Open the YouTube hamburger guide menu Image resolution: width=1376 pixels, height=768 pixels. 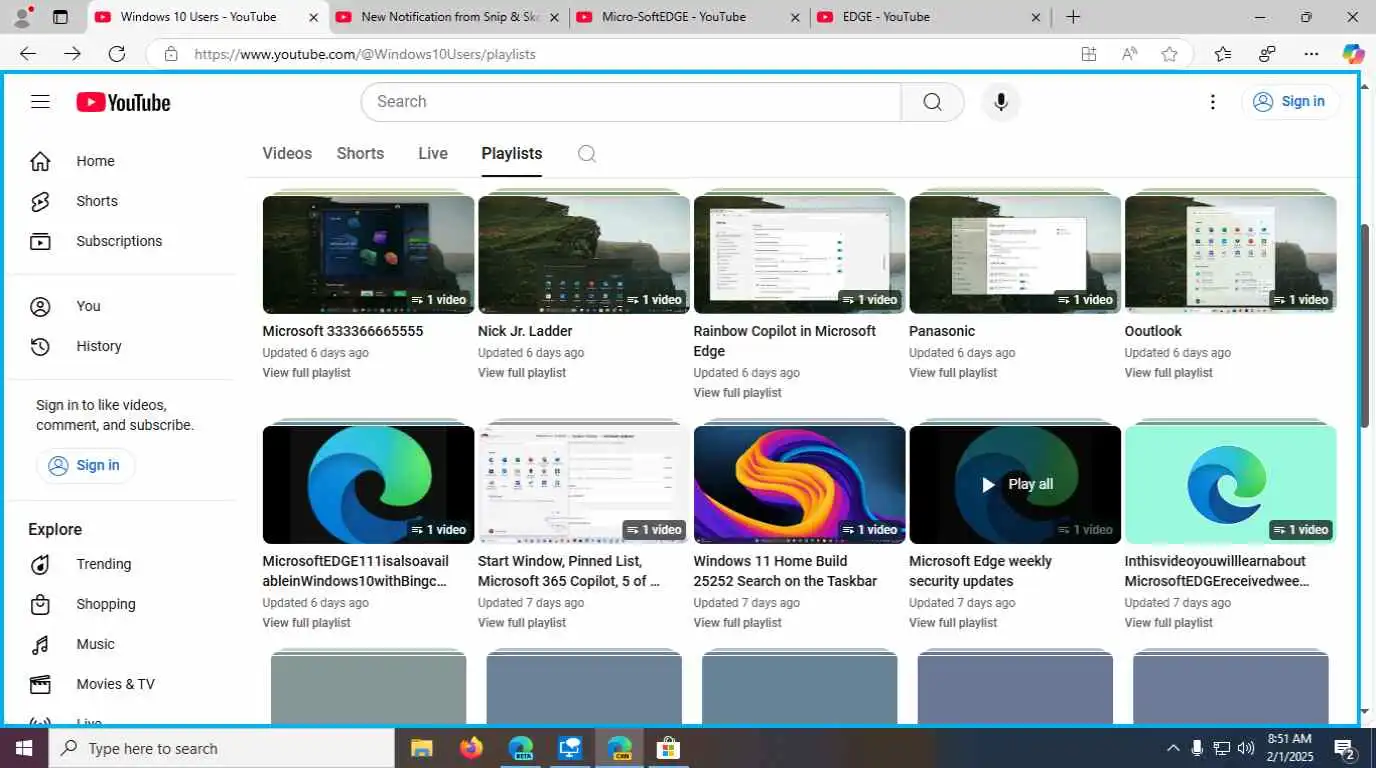coord(40,102)
